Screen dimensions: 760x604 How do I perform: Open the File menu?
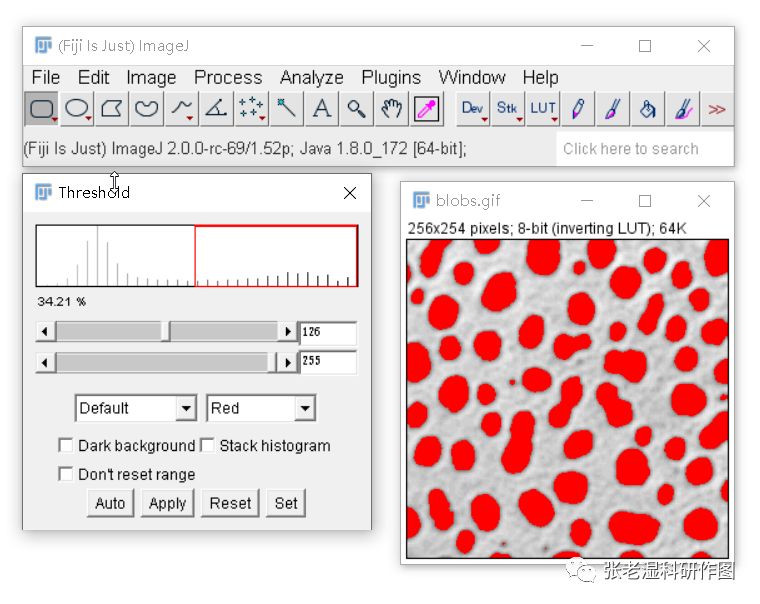46,78
